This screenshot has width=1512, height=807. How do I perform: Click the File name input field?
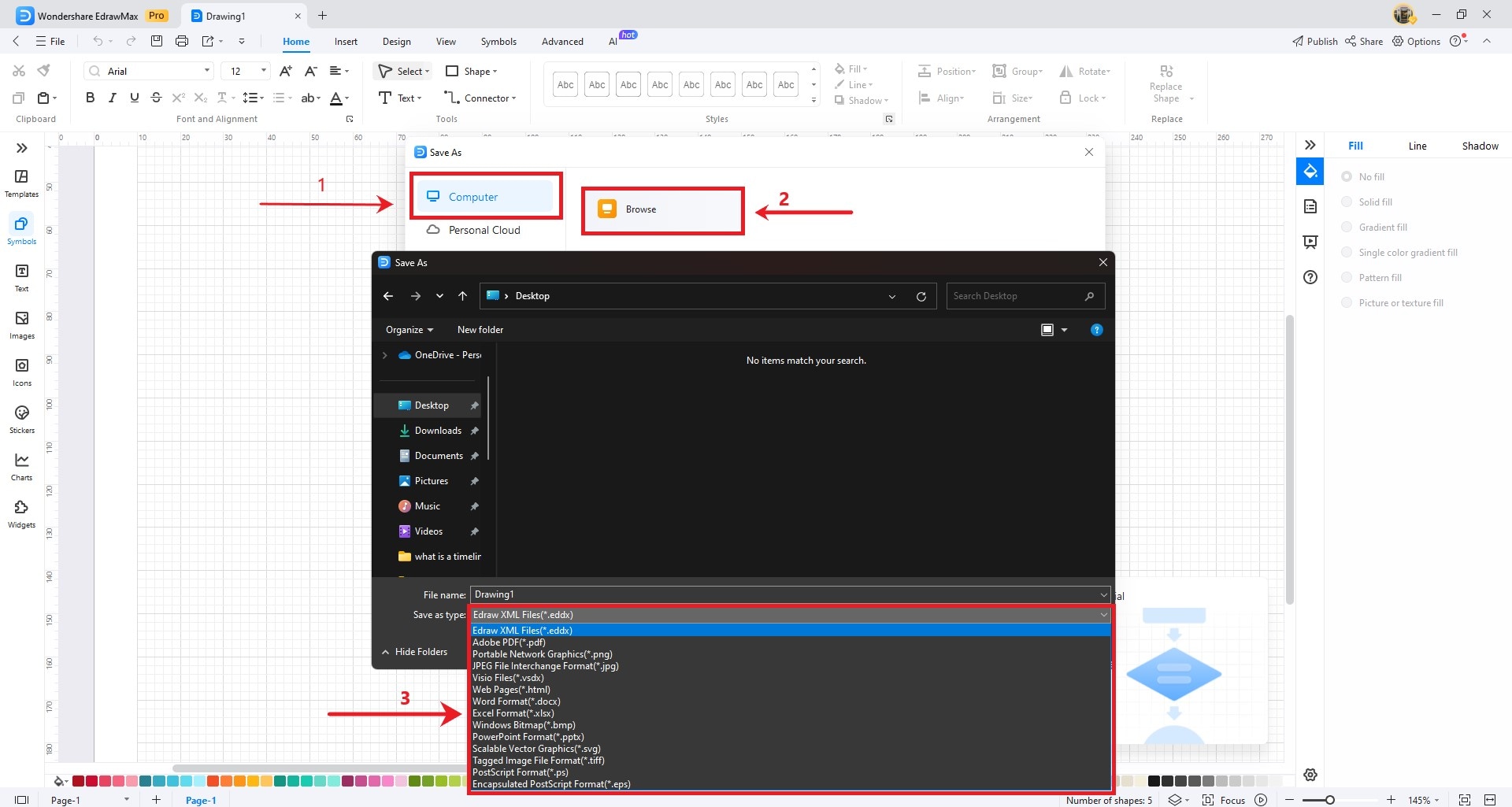[x=784, y=594]
